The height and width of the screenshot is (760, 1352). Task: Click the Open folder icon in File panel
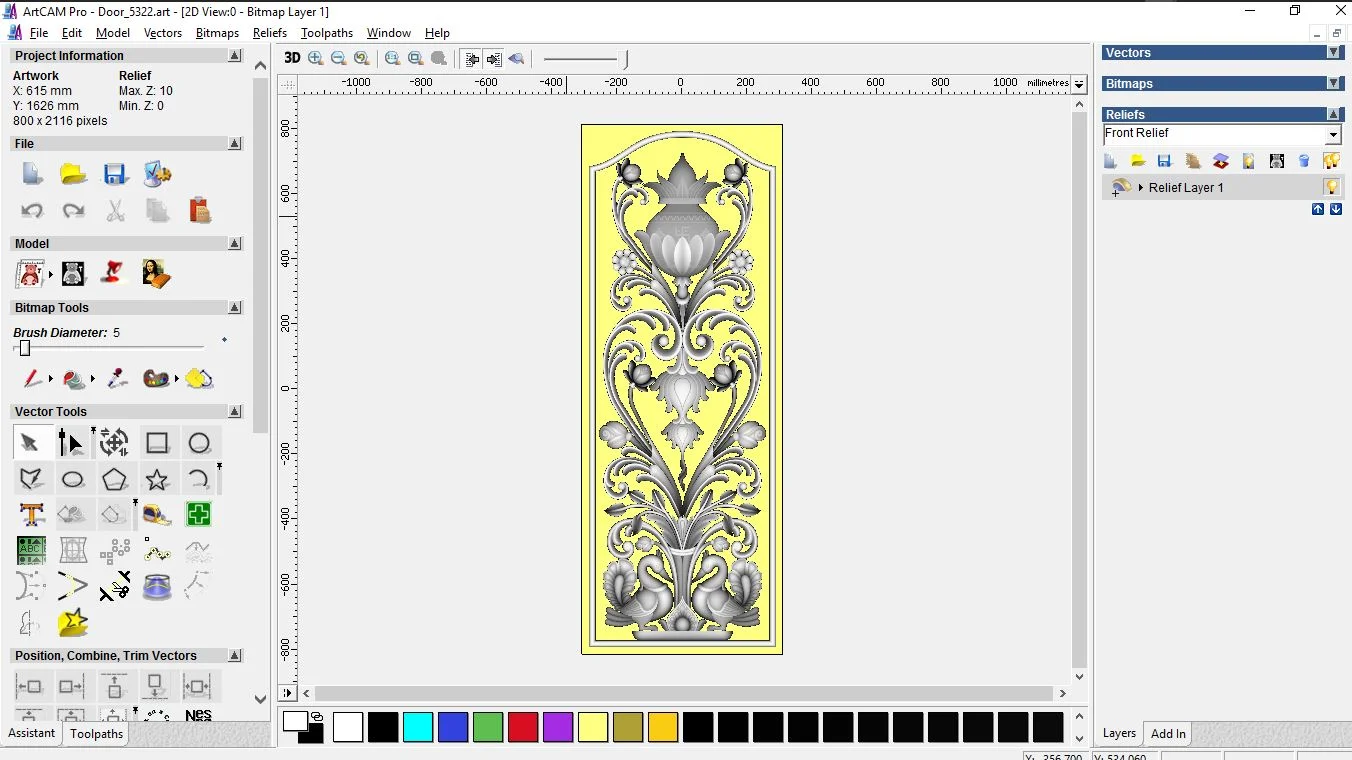73,175
